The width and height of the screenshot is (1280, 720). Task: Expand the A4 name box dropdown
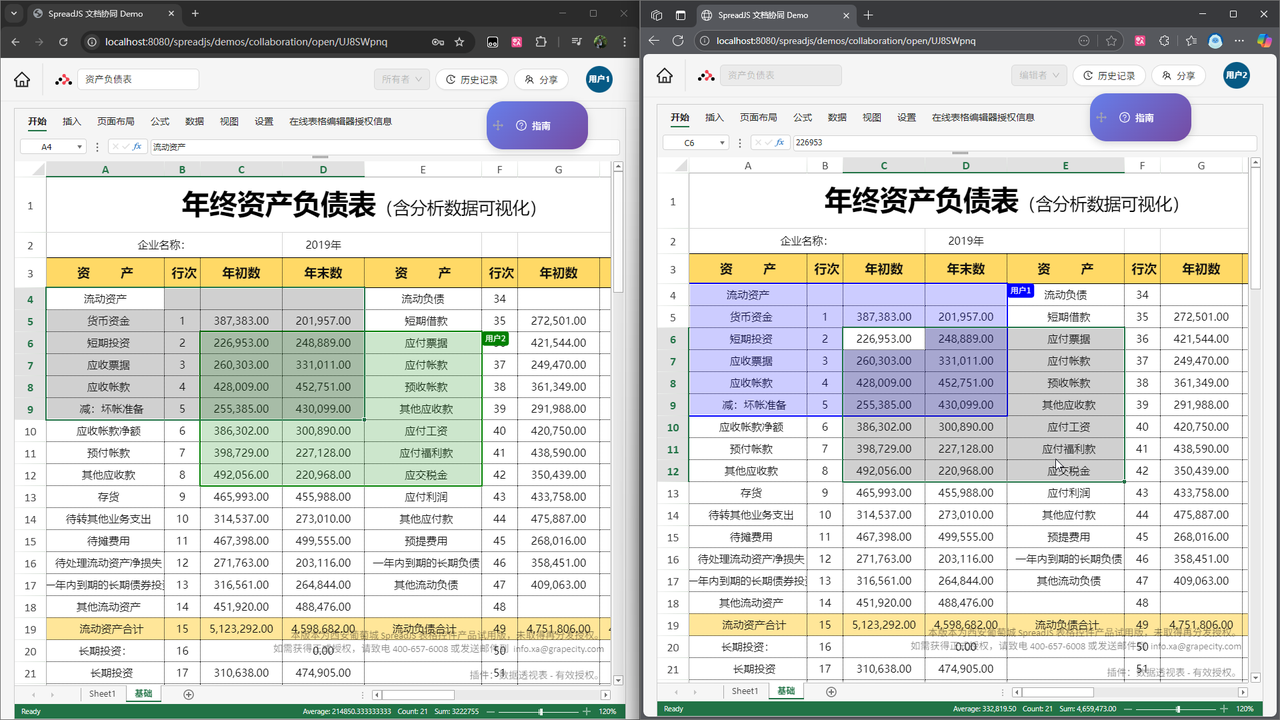point(77,147)
